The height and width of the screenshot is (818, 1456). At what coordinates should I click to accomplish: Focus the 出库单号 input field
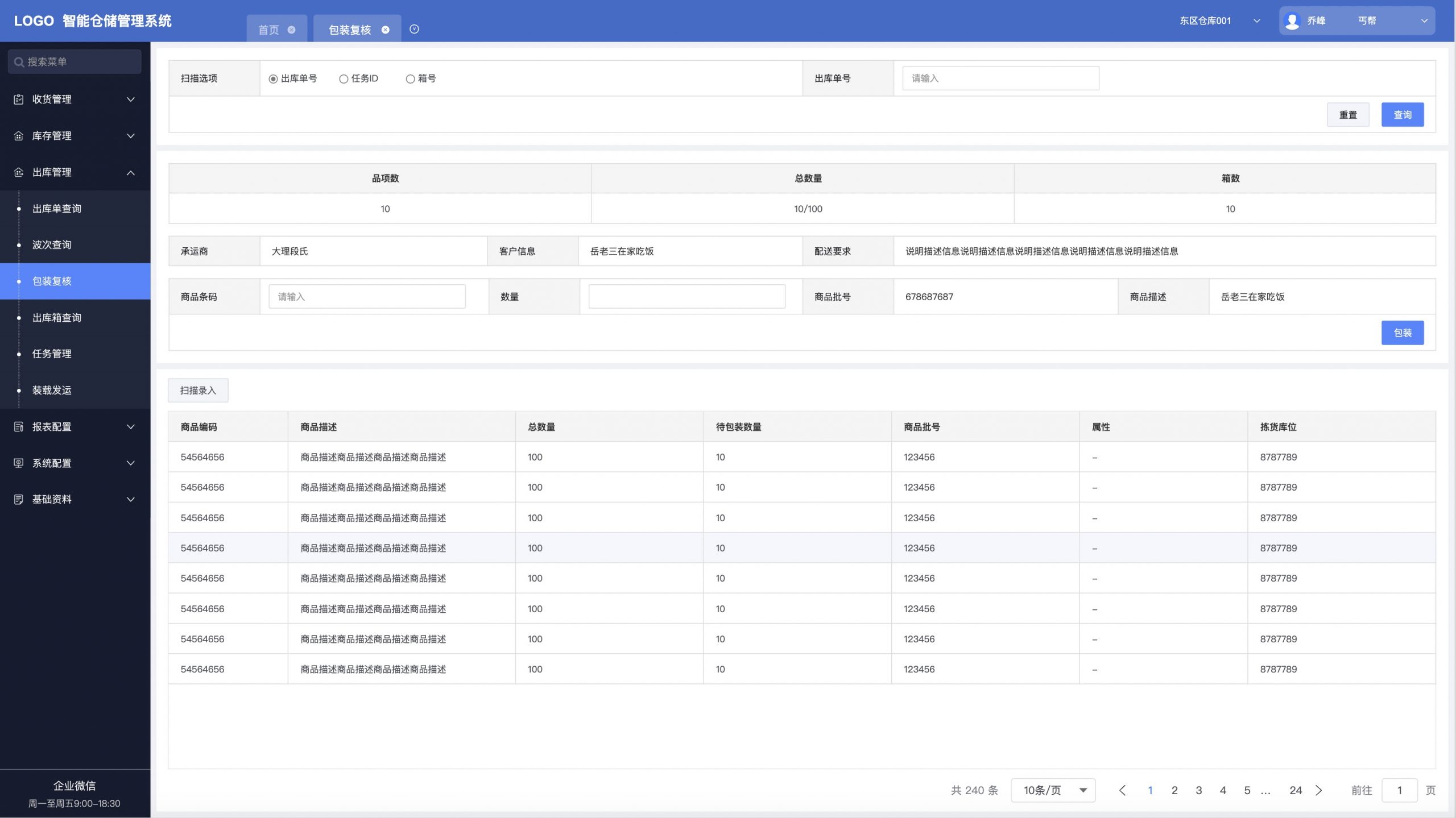(1000, 78)
